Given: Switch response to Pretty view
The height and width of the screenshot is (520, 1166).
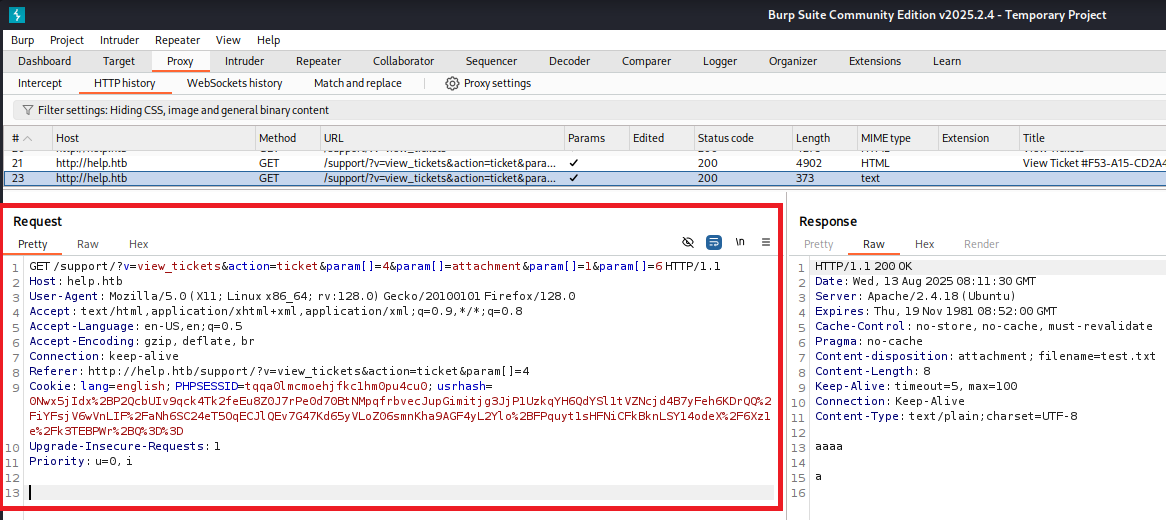Looking at the screenshot, I should point(818,244).
